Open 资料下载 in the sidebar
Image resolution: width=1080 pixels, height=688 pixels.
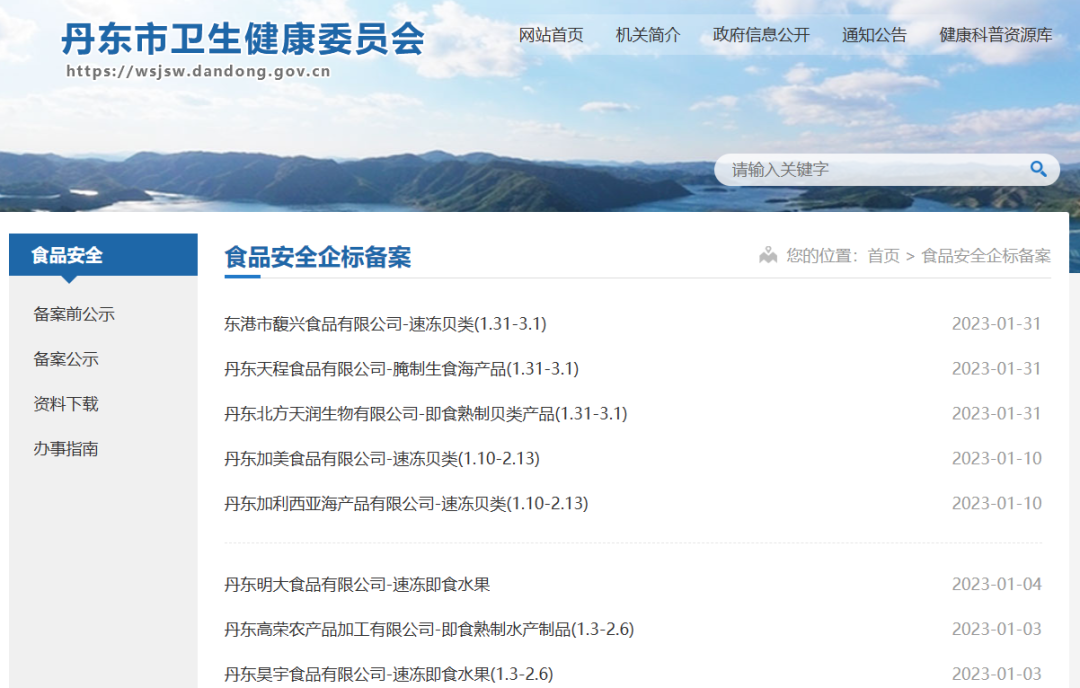pos(66,404)
